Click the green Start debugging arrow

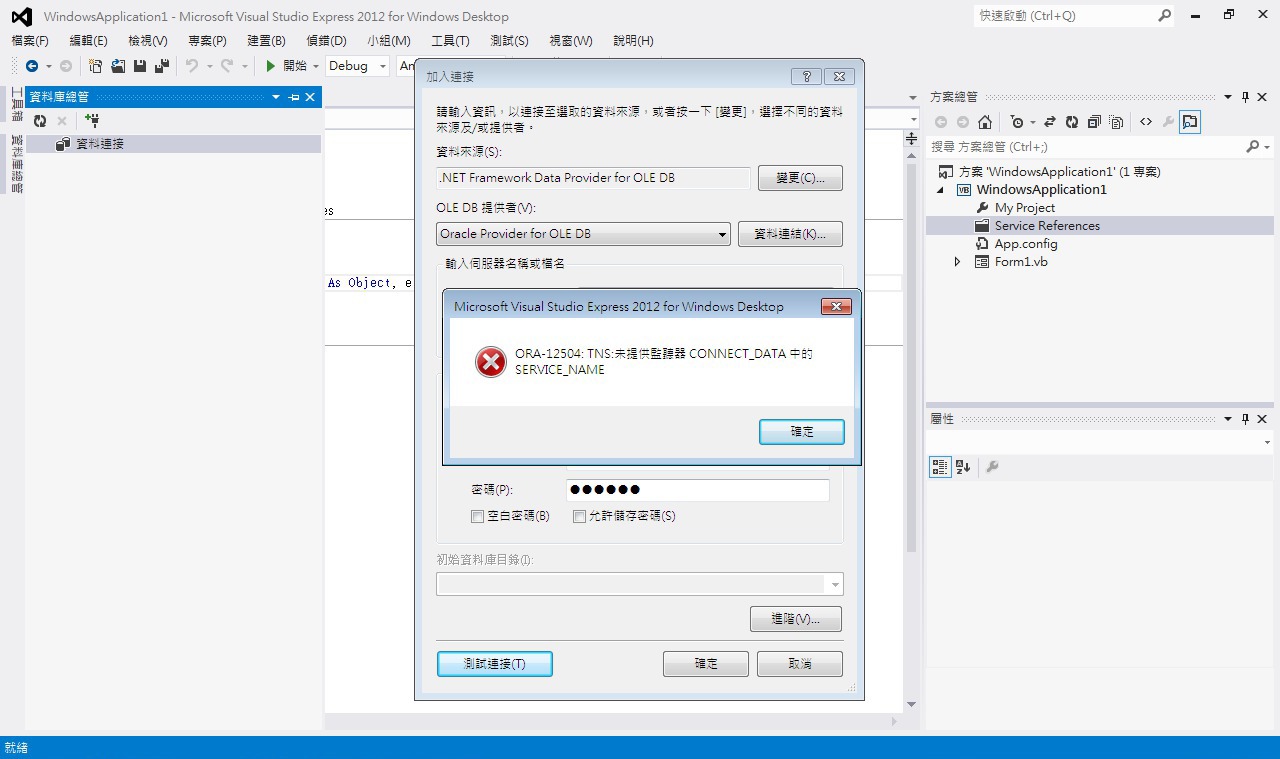coord(270,66)
